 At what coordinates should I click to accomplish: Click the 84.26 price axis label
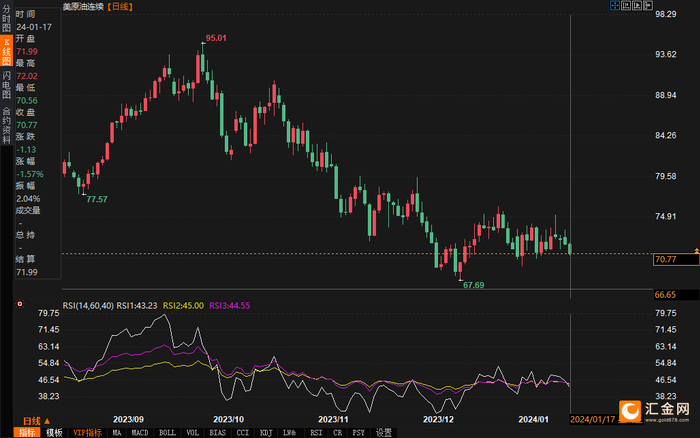[666, 136]
